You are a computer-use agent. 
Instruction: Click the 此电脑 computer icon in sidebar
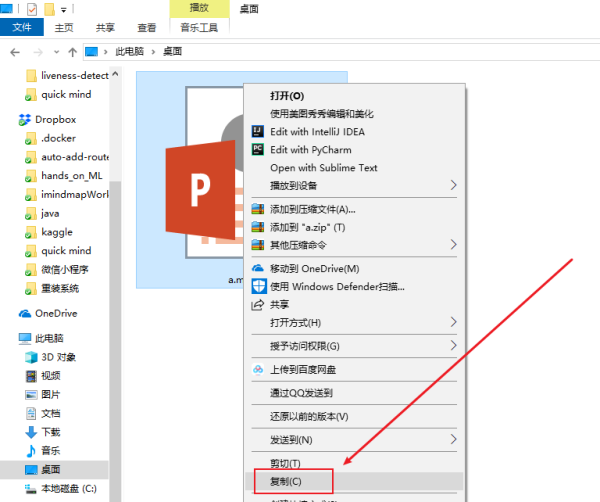(x=25, y=339)
